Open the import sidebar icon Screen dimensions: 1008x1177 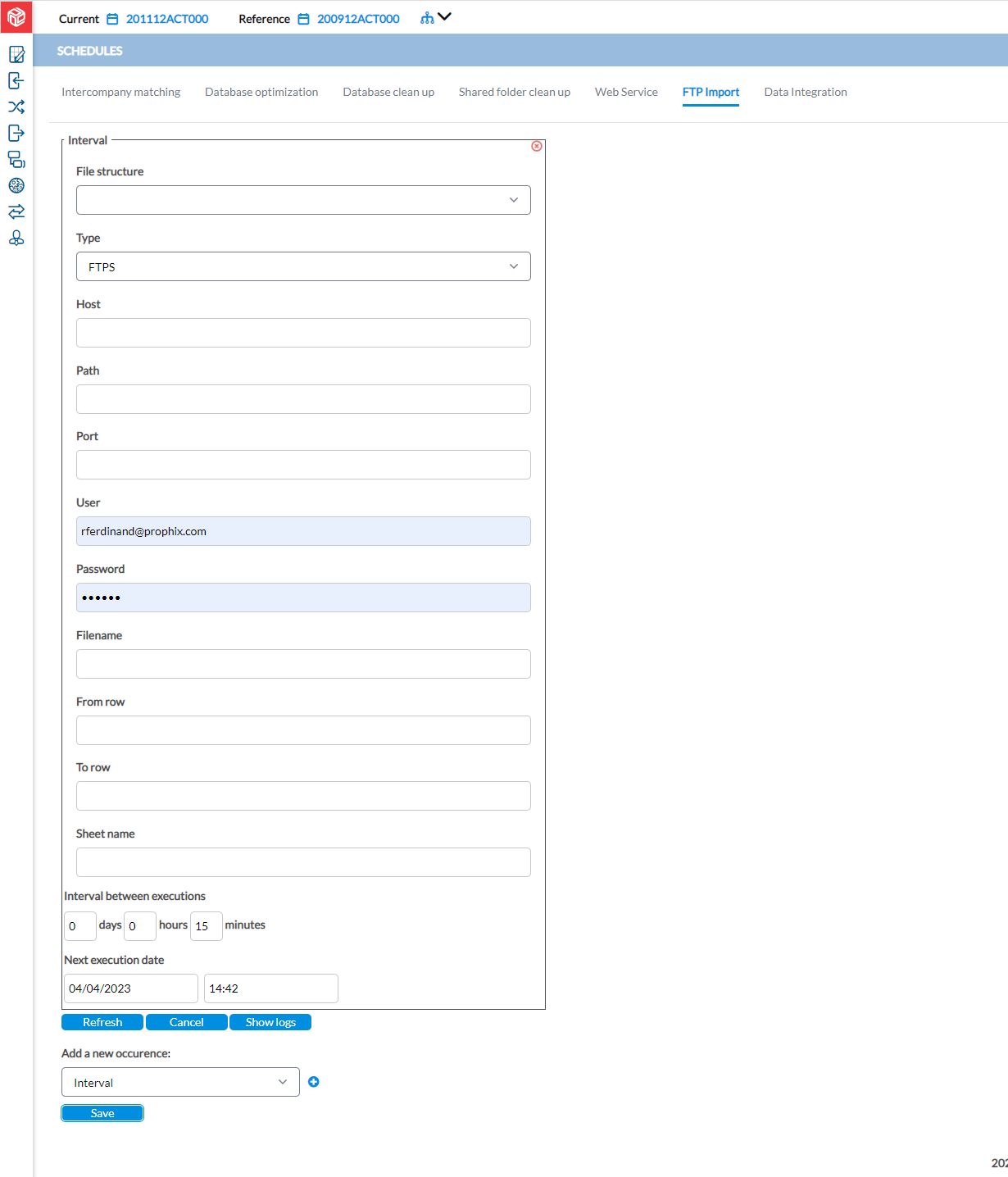click(16, 80)
